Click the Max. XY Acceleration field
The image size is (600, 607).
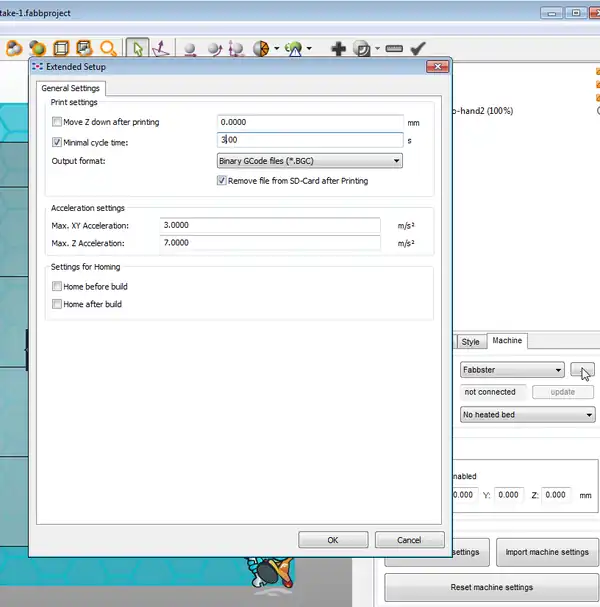[270, 226]
